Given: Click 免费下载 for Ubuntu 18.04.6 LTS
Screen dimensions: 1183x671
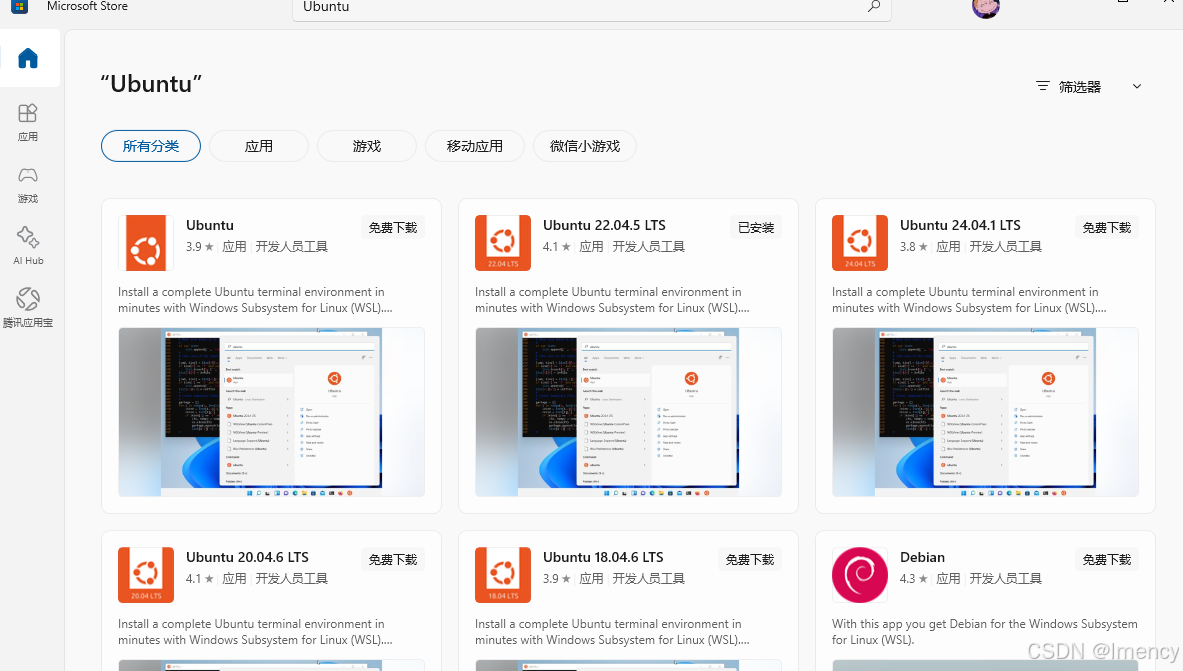Looking at the screenshot, I should [749, 559].
